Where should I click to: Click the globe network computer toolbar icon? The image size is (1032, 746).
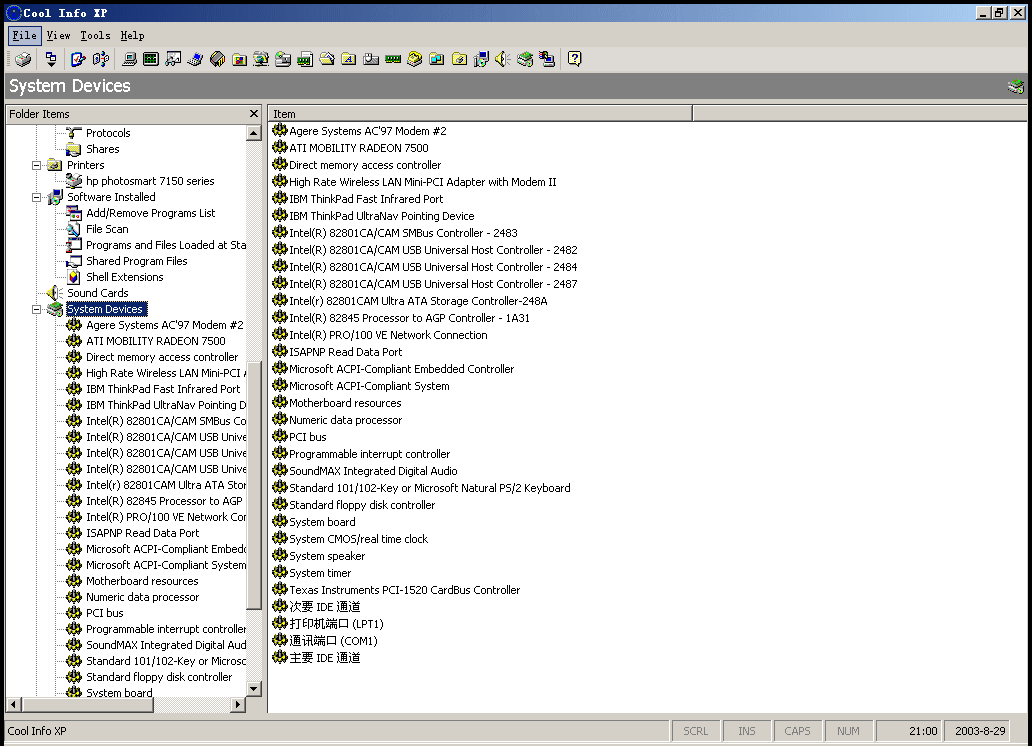pyautogui.click(x=261, y=59)
